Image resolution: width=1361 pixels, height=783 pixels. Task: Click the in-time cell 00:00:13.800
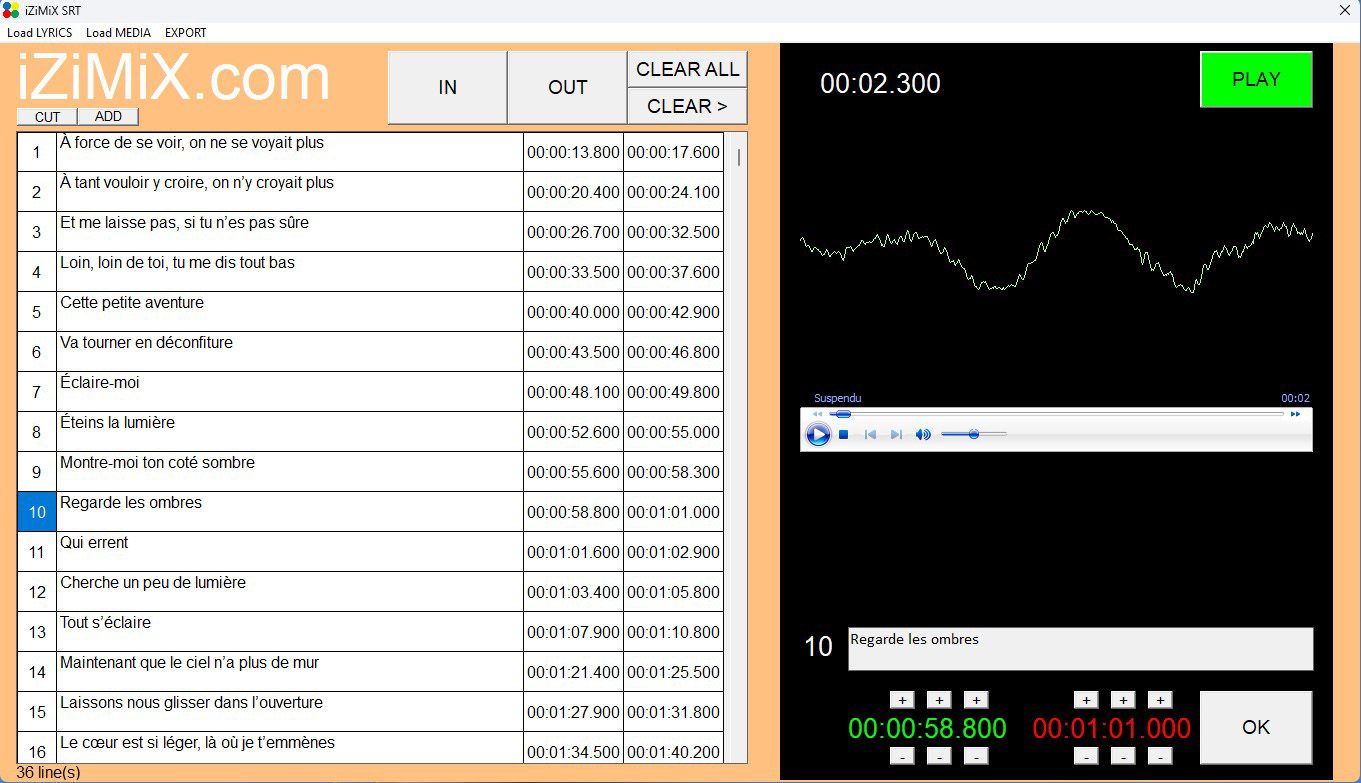pyautogui.click(x=573, y=152)
